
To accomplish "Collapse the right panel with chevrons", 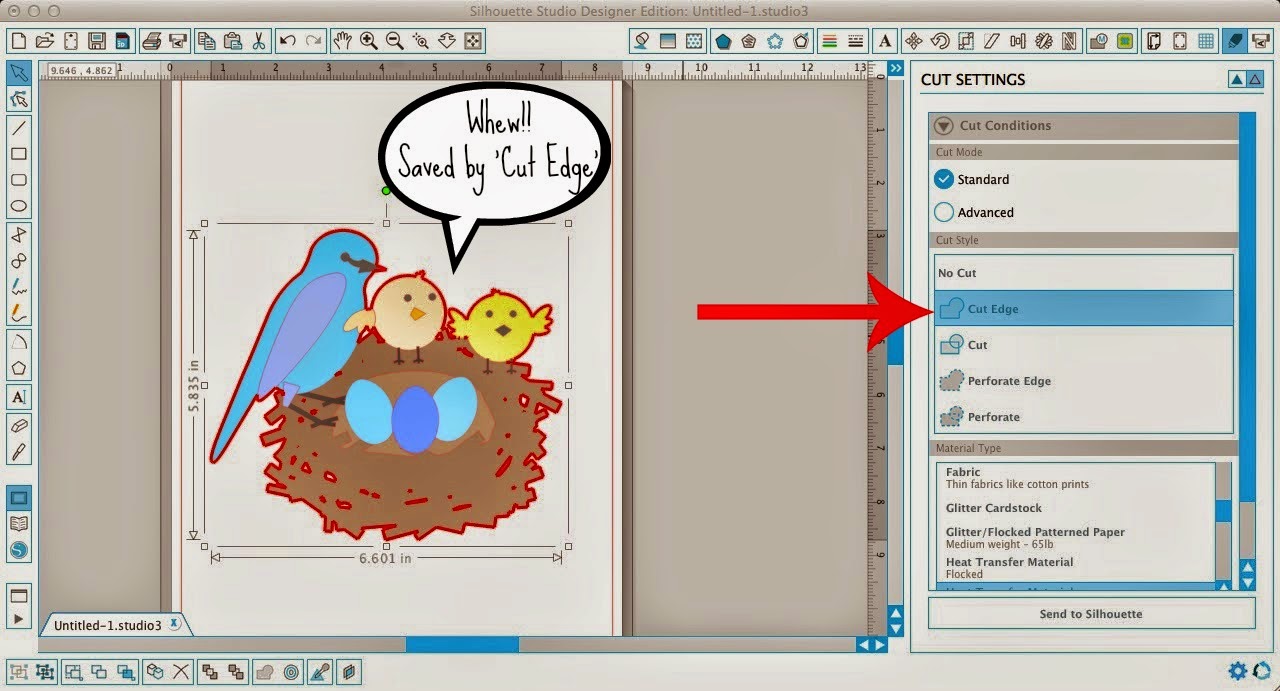I will click(895, 68).
